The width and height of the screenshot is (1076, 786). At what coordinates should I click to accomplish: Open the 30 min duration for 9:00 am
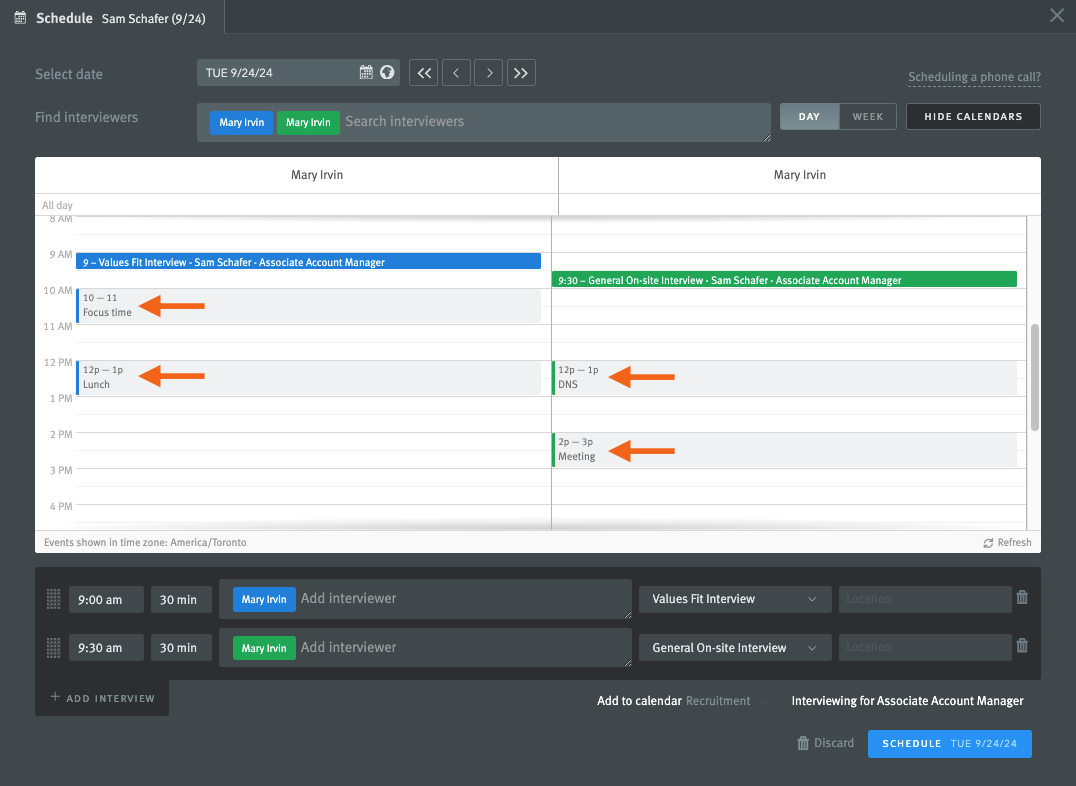(x=180, y=600)
